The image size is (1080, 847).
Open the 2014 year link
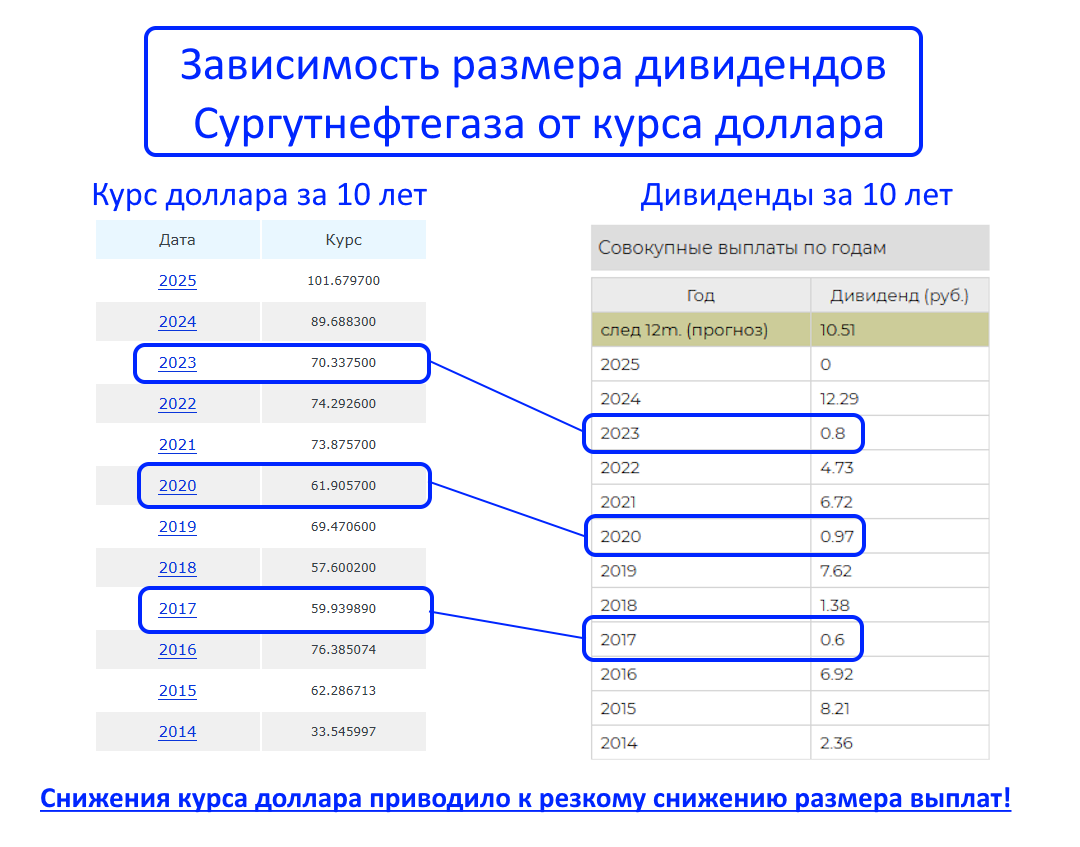[177, 731]
